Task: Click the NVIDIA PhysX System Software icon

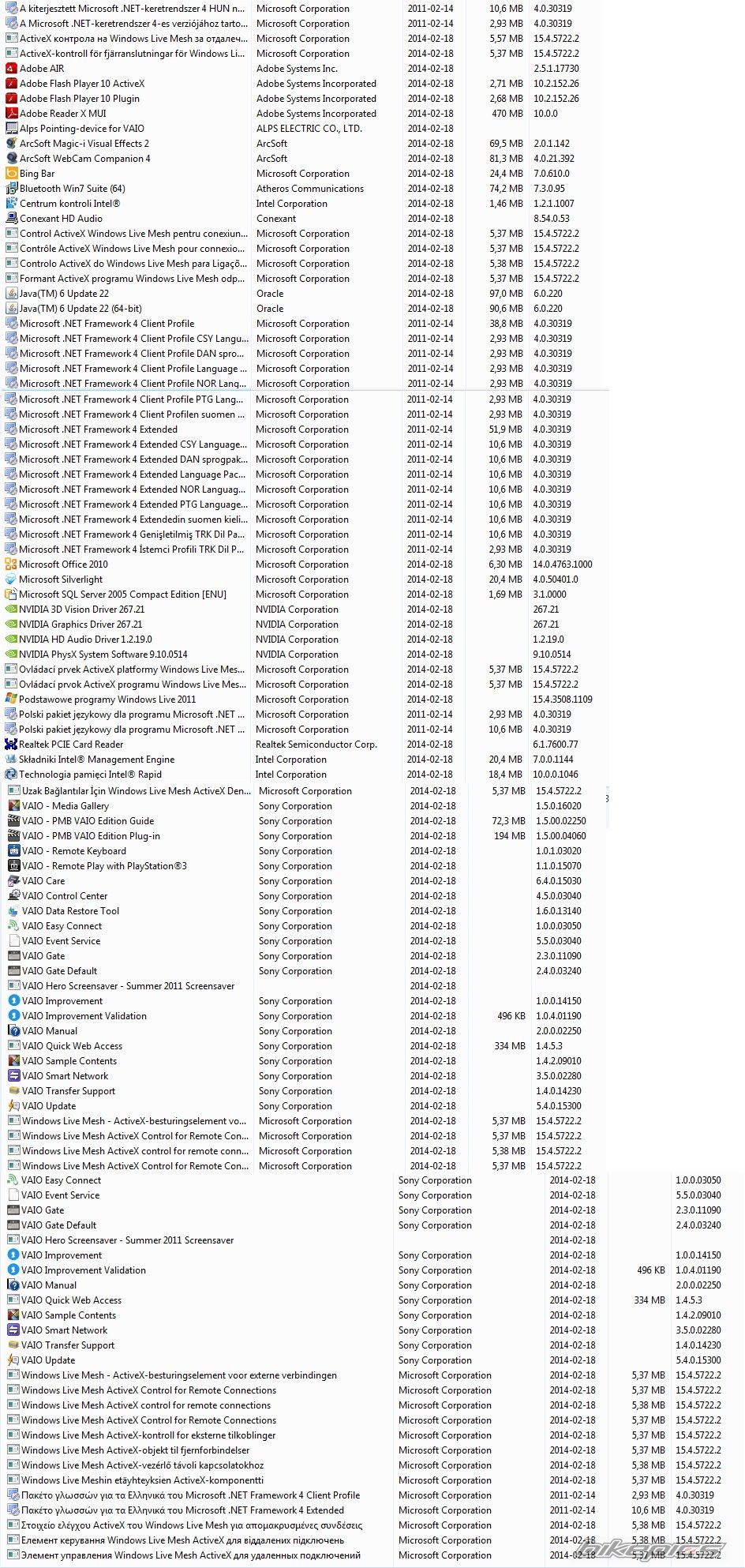Action: coord(11,655)
